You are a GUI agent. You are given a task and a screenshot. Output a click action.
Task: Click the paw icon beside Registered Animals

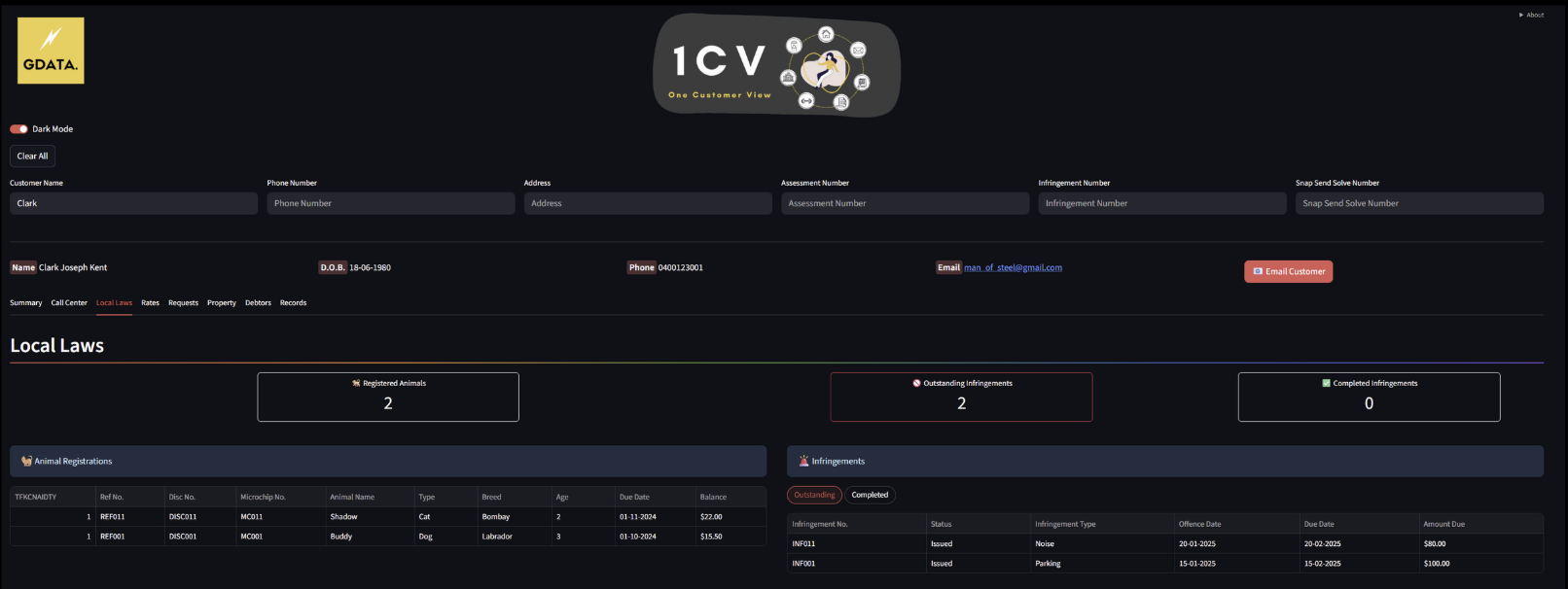(356, 383)
